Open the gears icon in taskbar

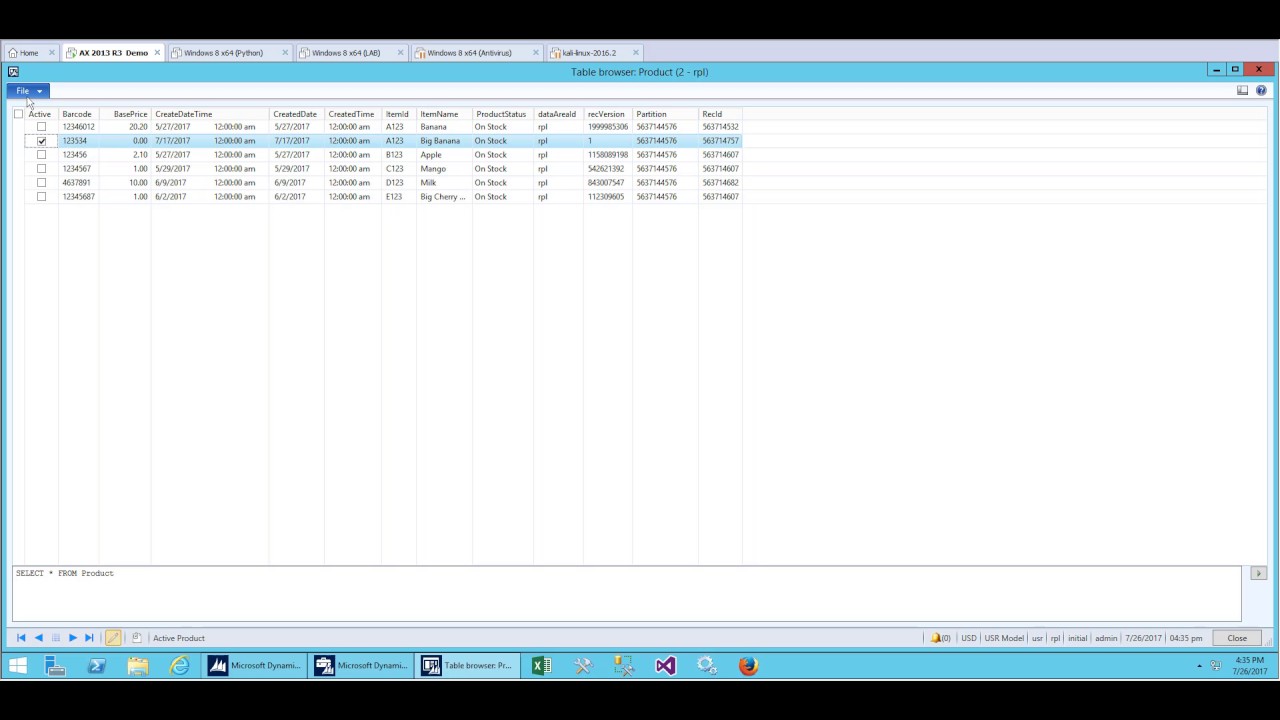pyautogui.click(x=706, y=665)
